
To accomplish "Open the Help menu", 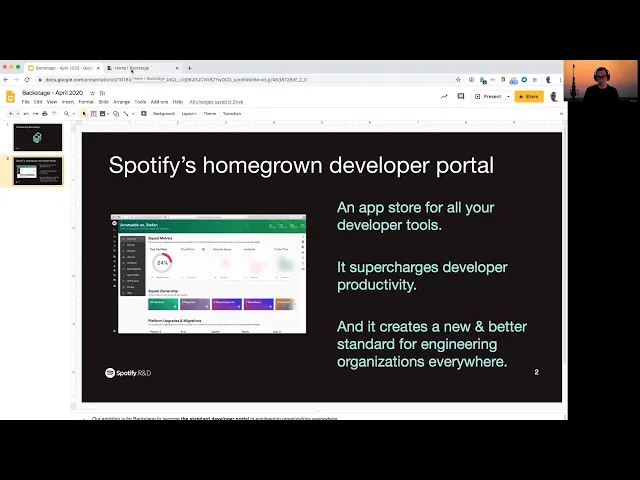I will [x=178, y=102].
